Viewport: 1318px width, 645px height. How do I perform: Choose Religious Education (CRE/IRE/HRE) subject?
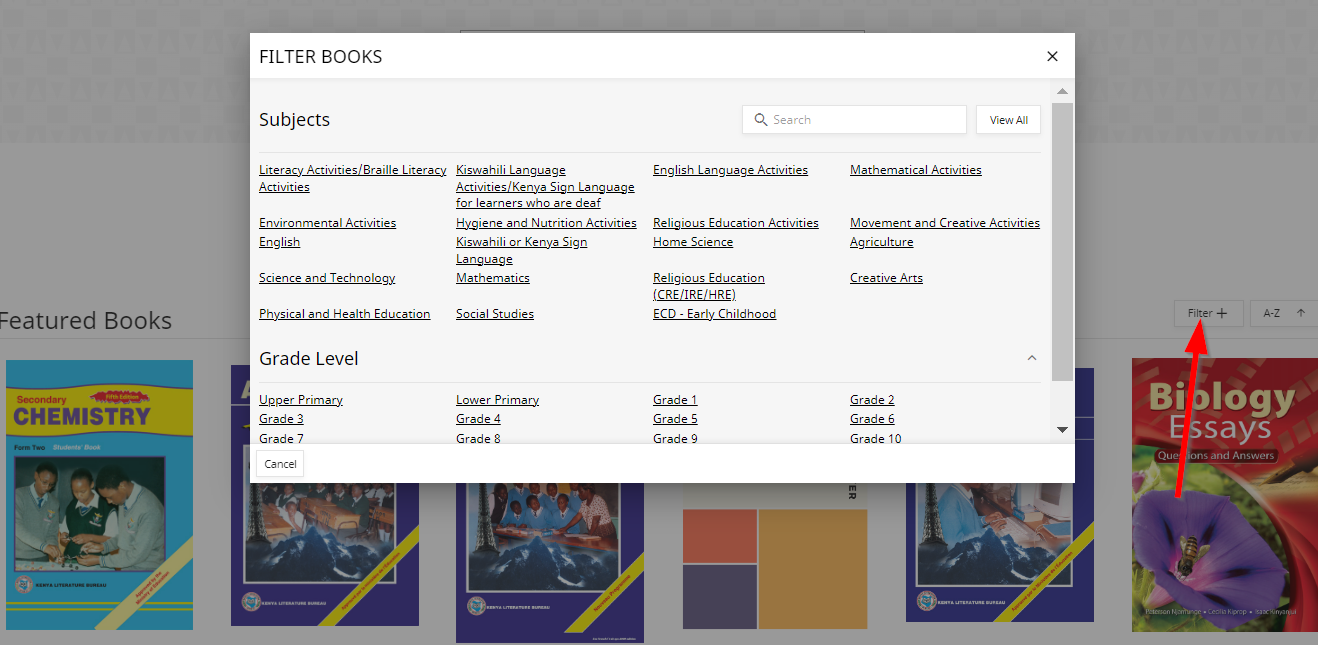click(x=709, y=287)
